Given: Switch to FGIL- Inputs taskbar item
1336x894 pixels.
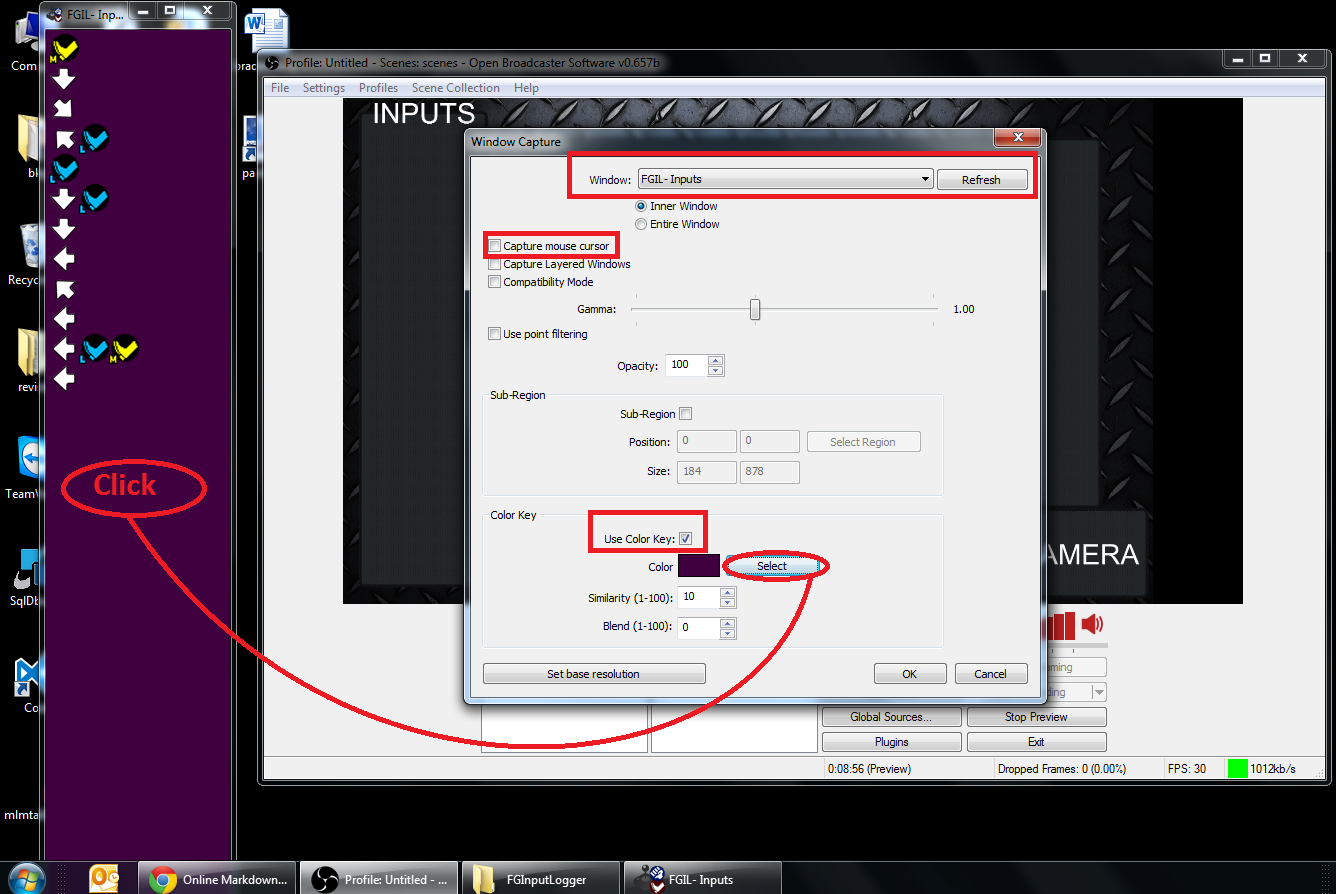Looking at the screenshot, I should (x=702, y=880).
